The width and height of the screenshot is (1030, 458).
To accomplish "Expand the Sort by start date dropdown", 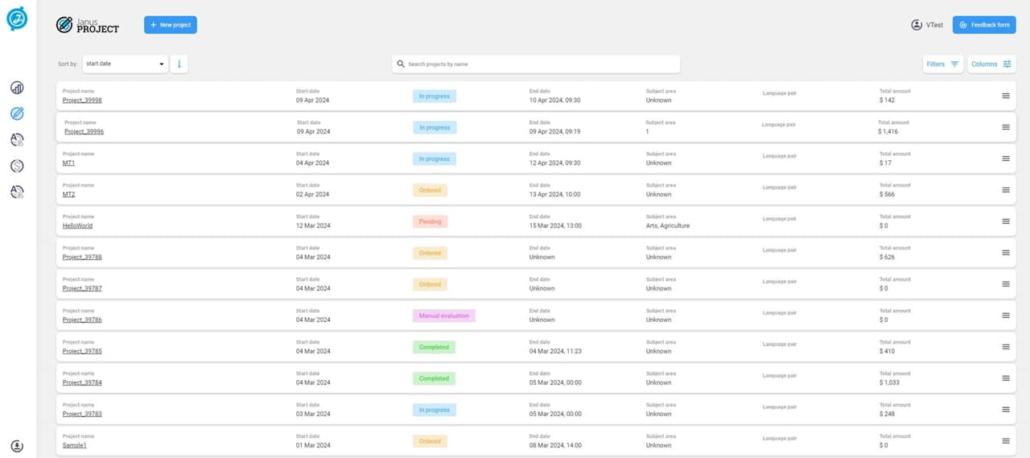I will [125, 64].
